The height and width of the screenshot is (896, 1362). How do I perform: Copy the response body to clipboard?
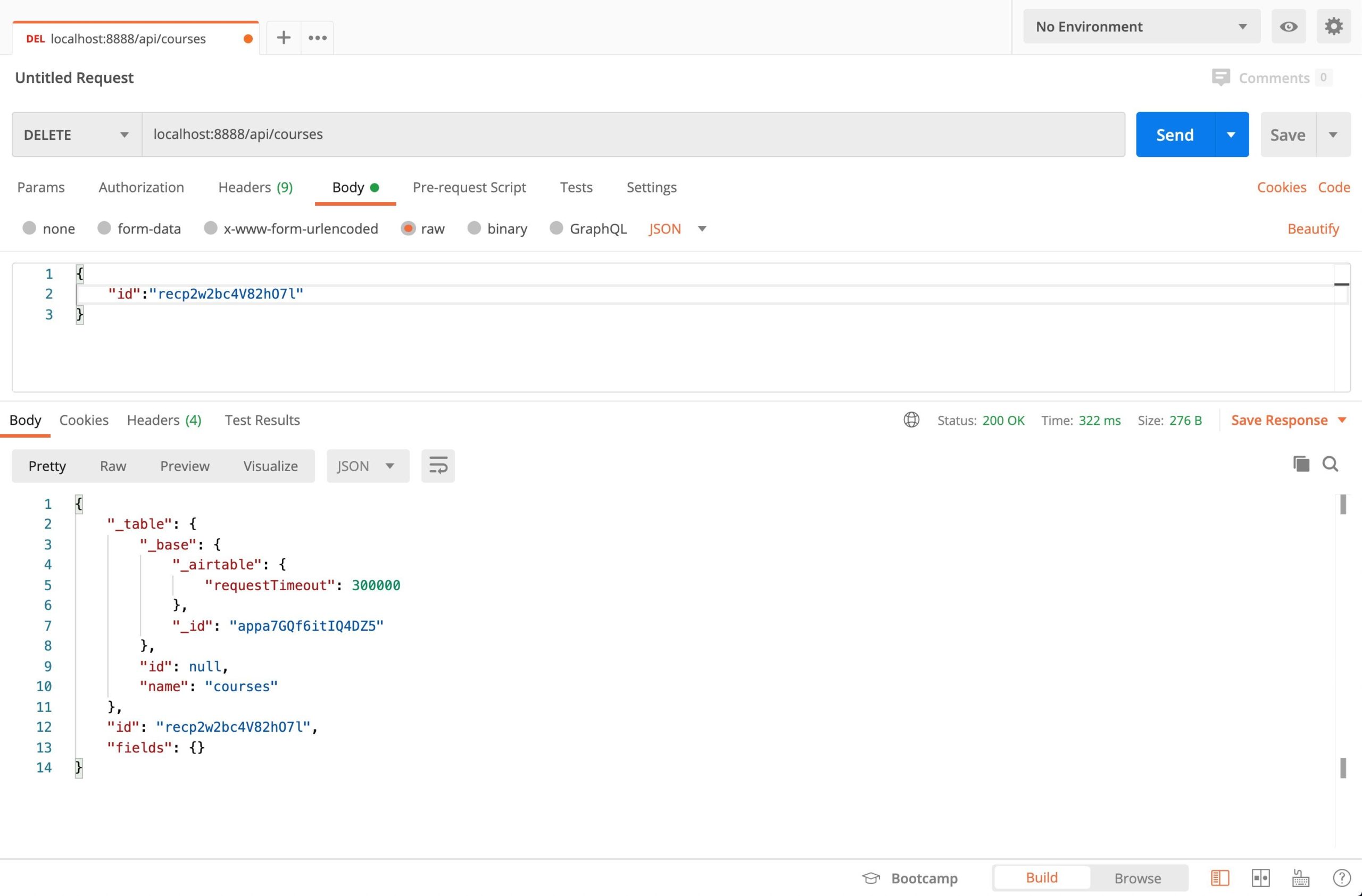[x=1301, y=464]
